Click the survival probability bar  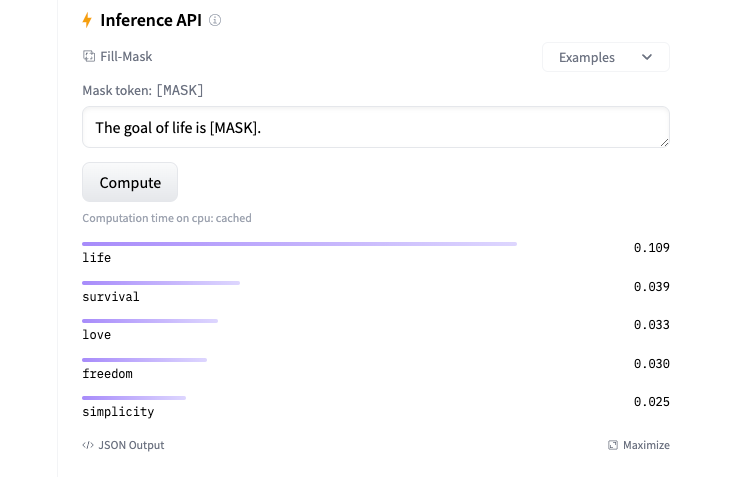tap(161, 283)
